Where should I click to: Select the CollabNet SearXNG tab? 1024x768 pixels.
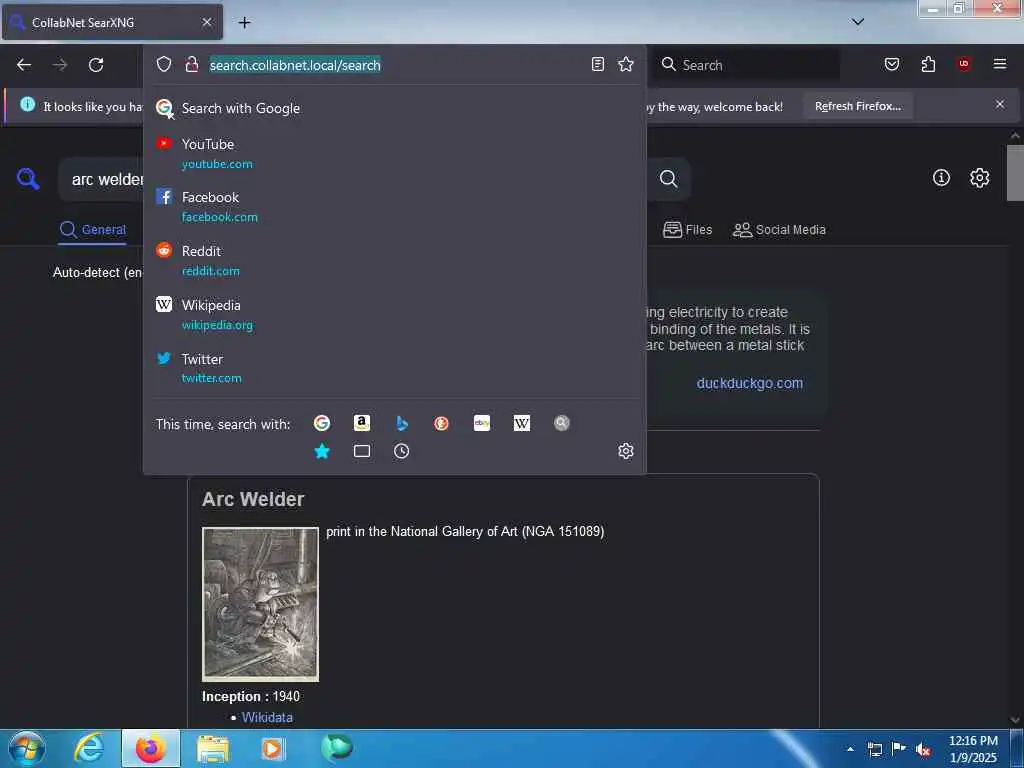pyautogui.click(x=112, y=22)
